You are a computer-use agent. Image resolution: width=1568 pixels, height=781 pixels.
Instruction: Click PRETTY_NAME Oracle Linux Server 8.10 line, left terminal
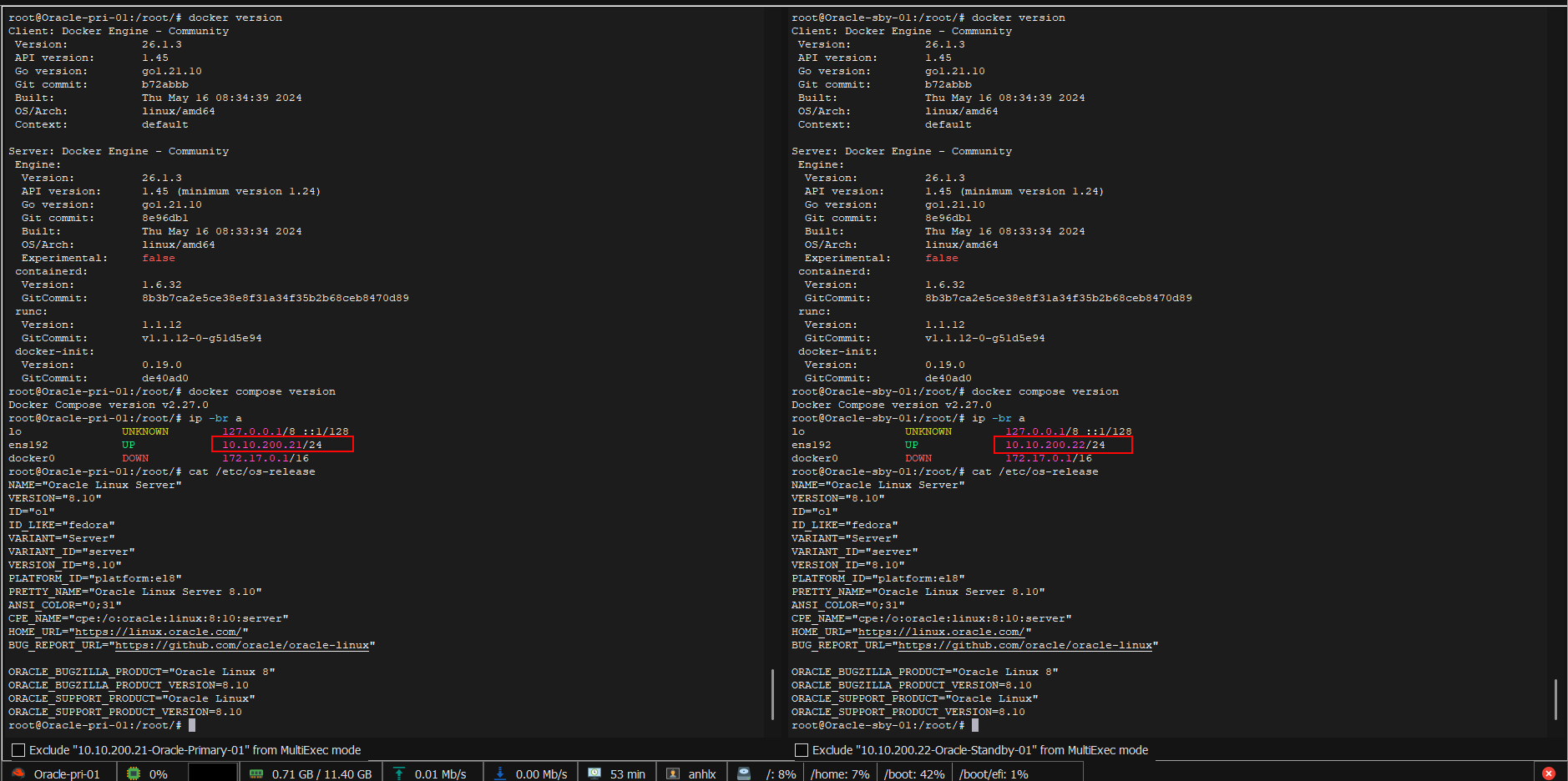[x=135, y=592]
